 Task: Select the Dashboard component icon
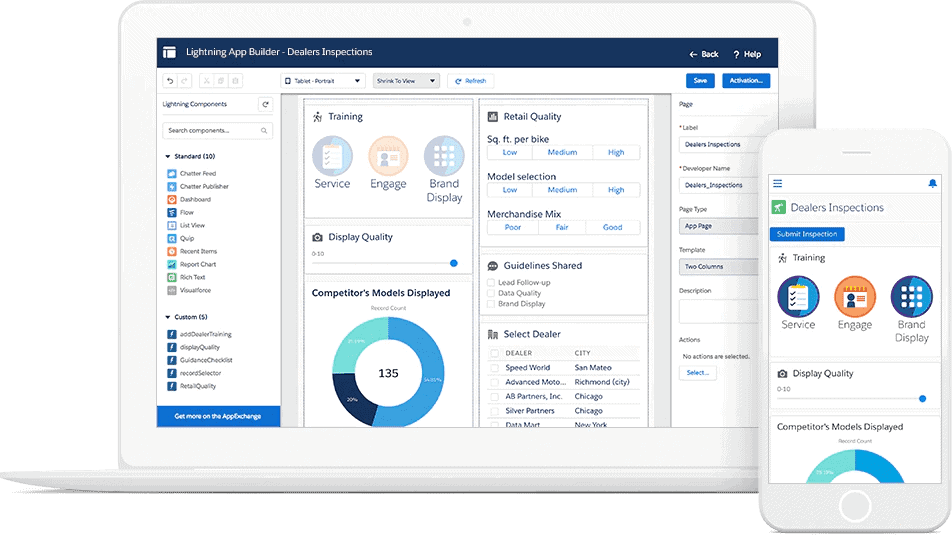click(172, 199)
